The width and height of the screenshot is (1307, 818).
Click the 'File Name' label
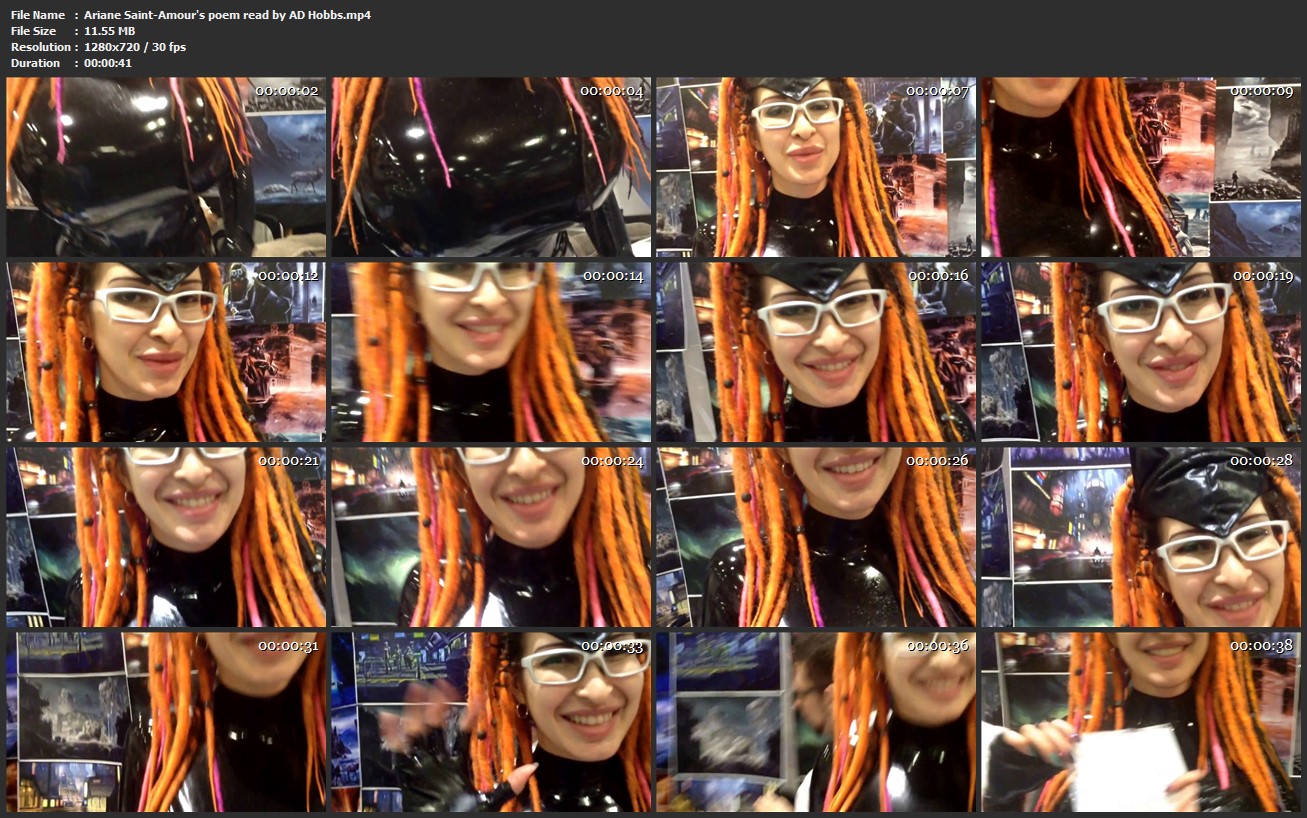click(x=38, y=15)
